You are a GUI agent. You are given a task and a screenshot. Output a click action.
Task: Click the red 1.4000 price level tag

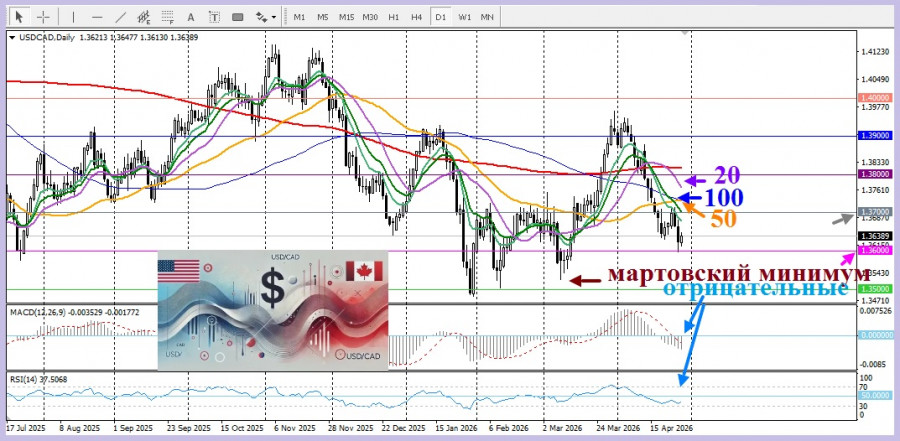point(872,98)
